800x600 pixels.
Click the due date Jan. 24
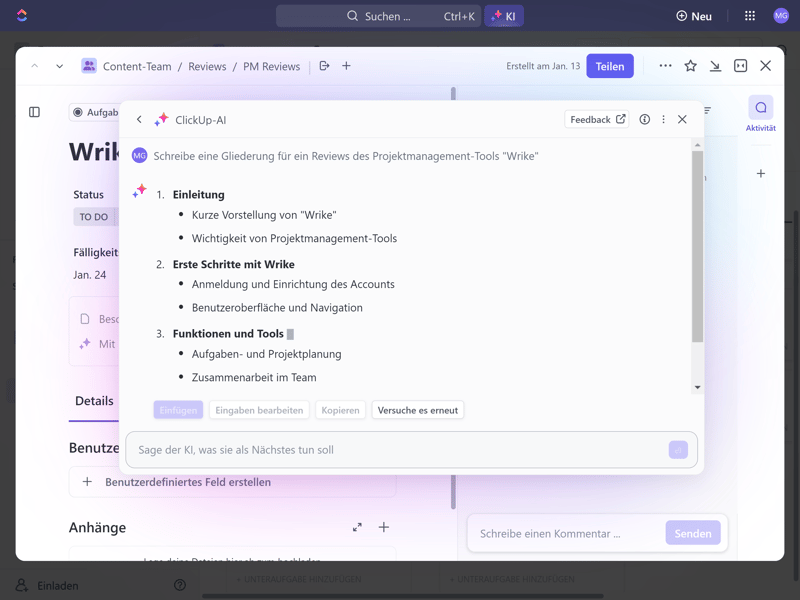(x=90, y=275)
